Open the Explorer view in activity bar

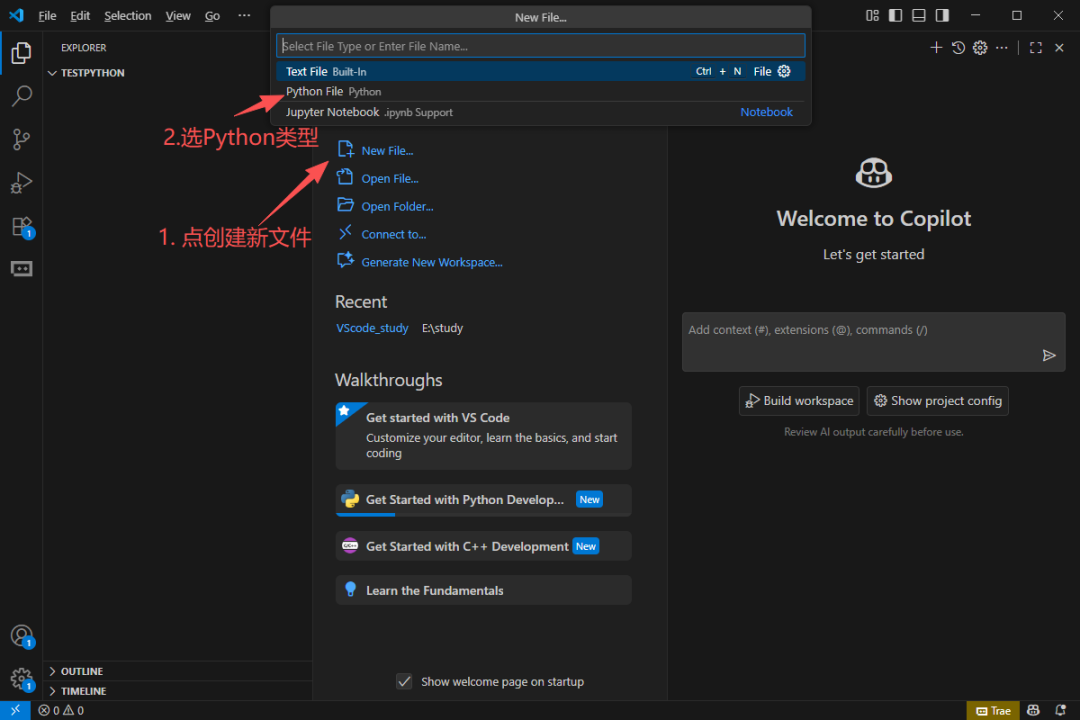pyautogui.click(x=21, y=53)
